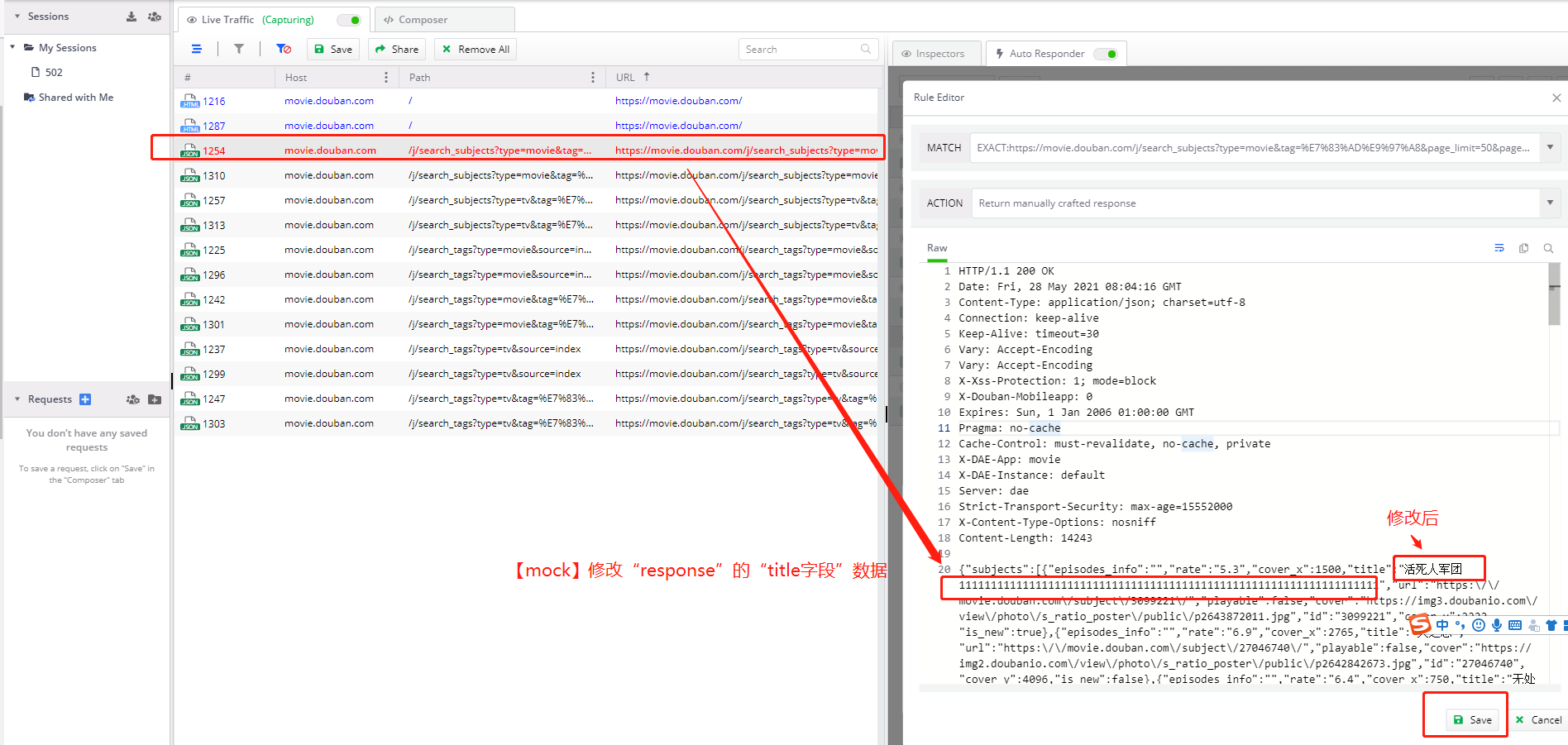
Task: Click HTML icon of session 1216
Action: click(x=190, y=101)
